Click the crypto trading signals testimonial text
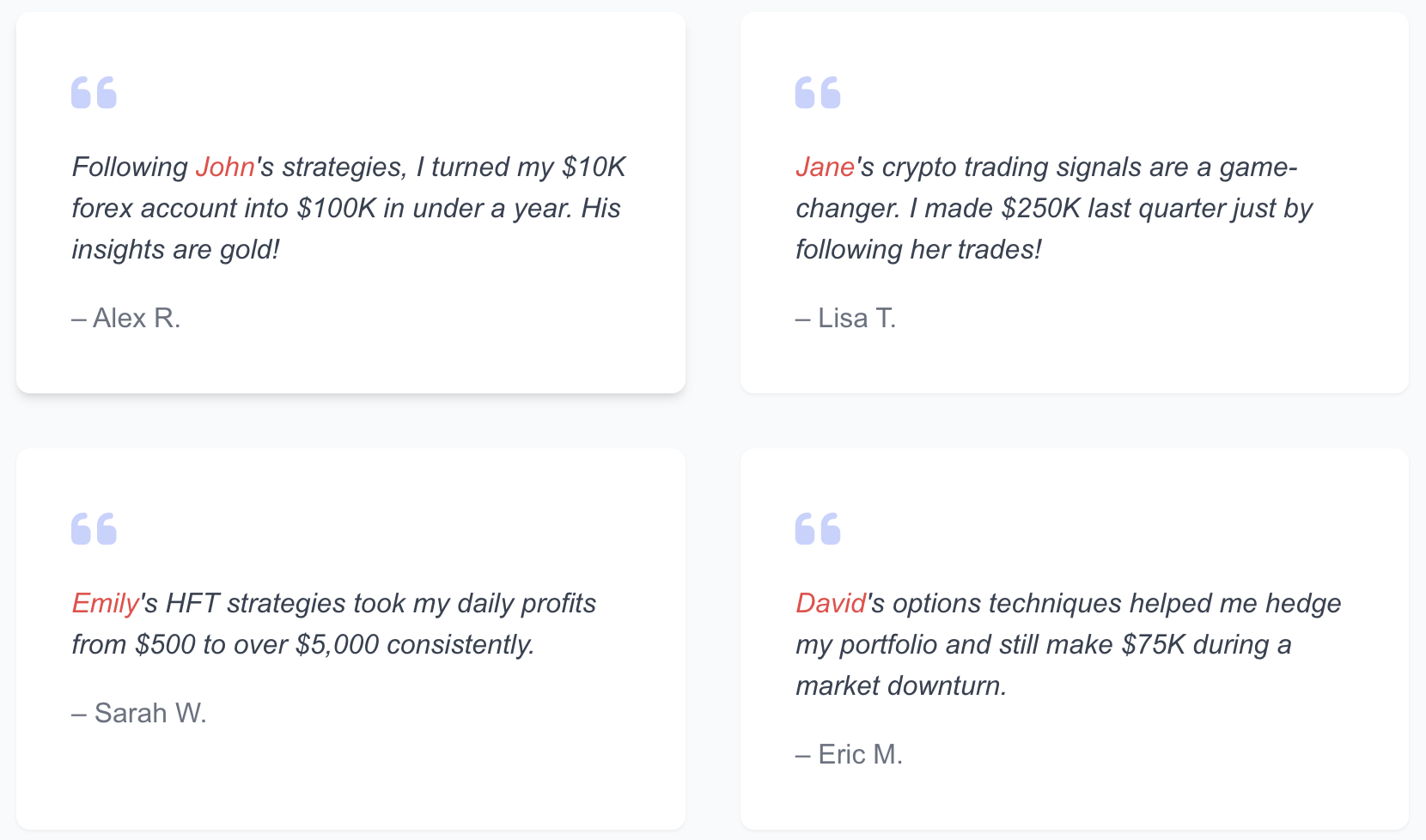This screenshot has height=840, width=1426. [x=1054, y=208]
